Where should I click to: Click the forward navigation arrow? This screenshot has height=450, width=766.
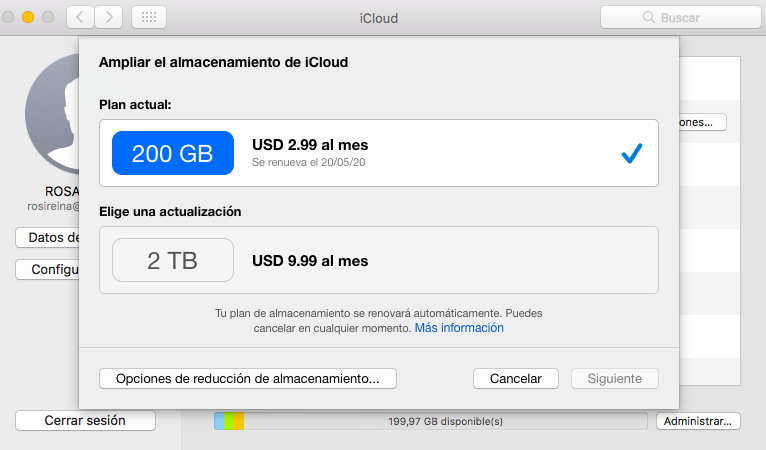(108, 17)
